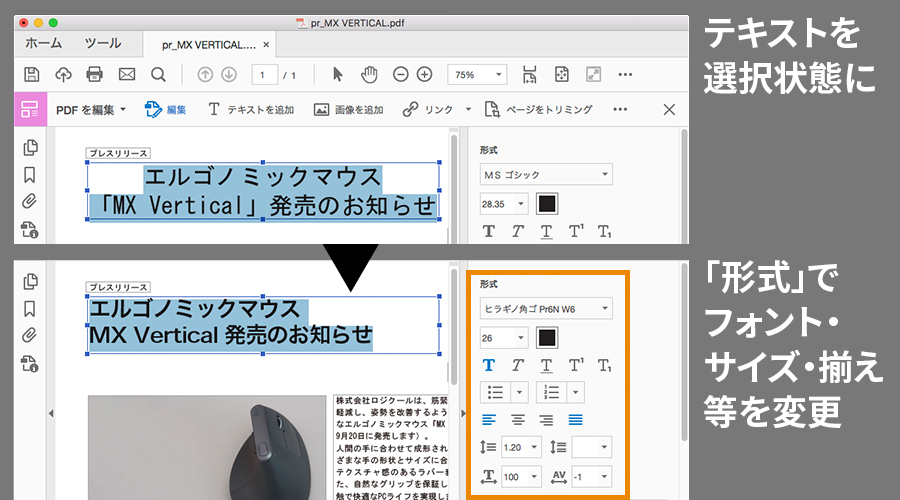The width and height of the screenshot is (900, 500).
Task: Click the bullet list icon
Action: (495, 393)
